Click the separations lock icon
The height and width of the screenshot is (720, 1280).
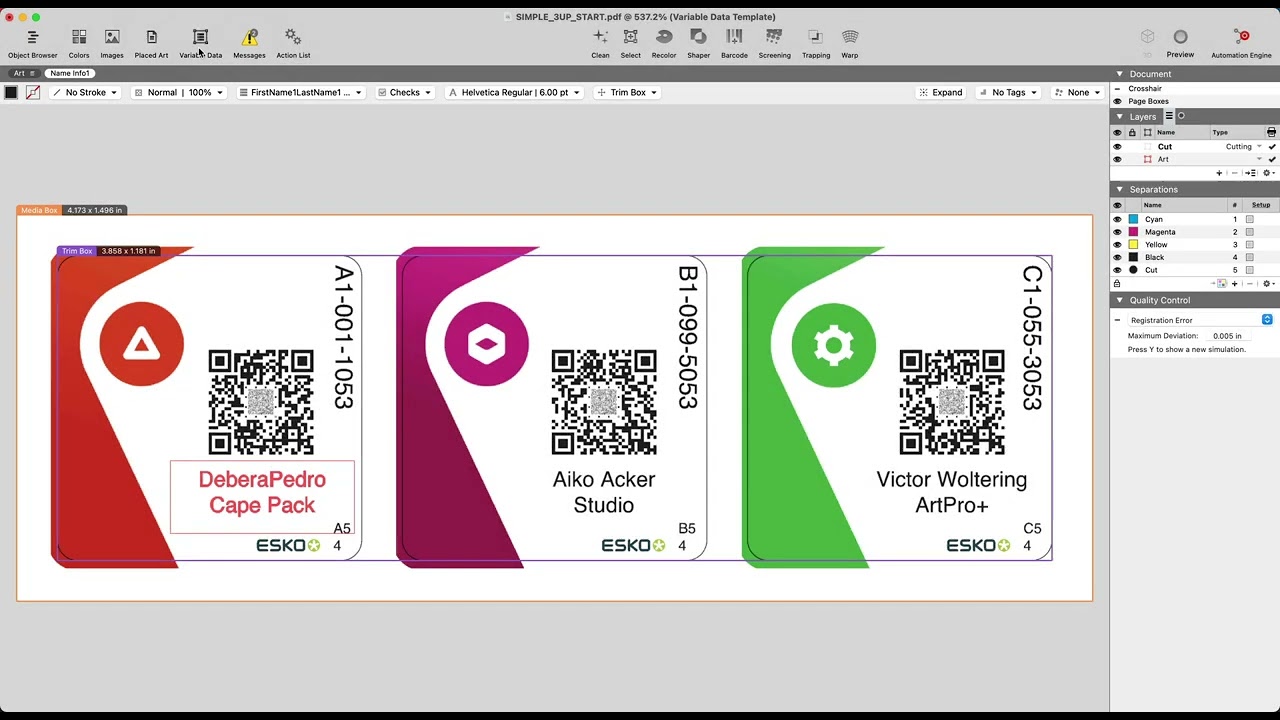click(1117, 284)
